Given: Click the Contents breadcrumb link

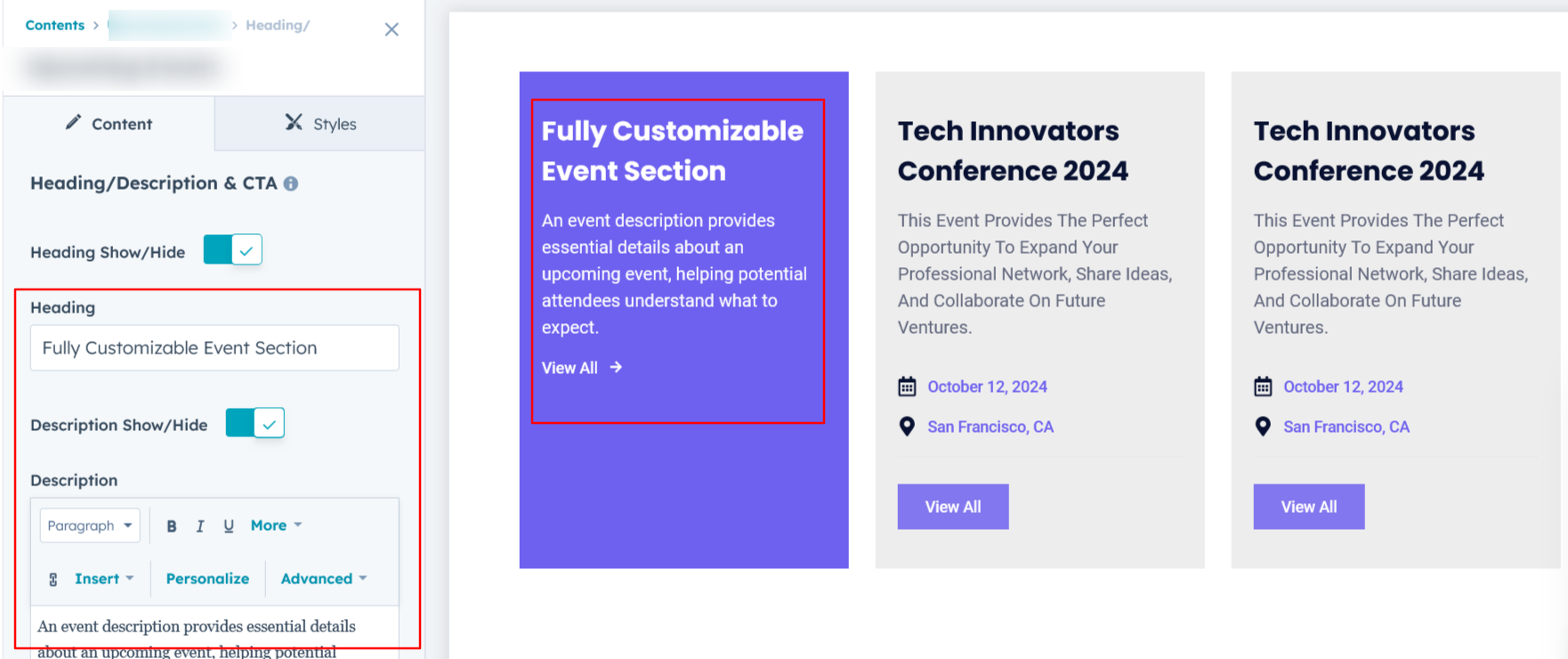Looking at the screenshot, I should pos(54,25).
